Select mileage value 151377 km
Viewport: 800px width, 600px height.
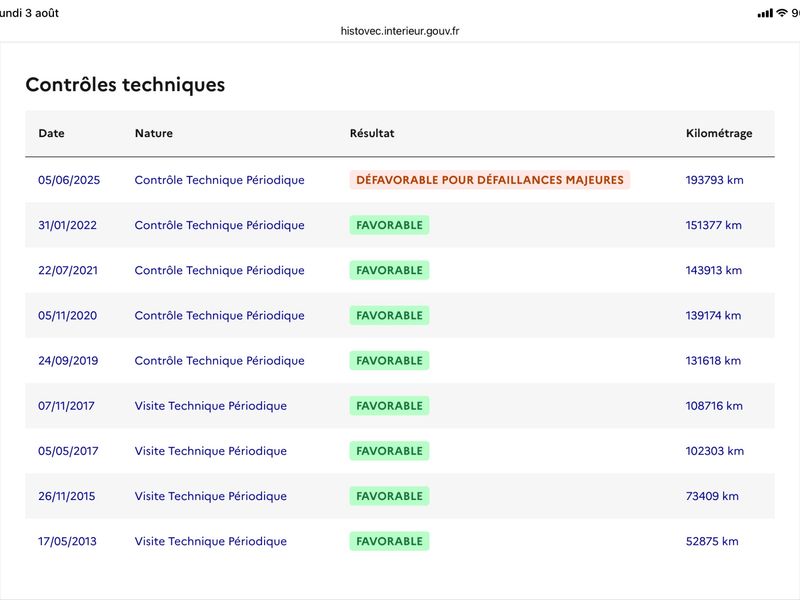(714, 225)
